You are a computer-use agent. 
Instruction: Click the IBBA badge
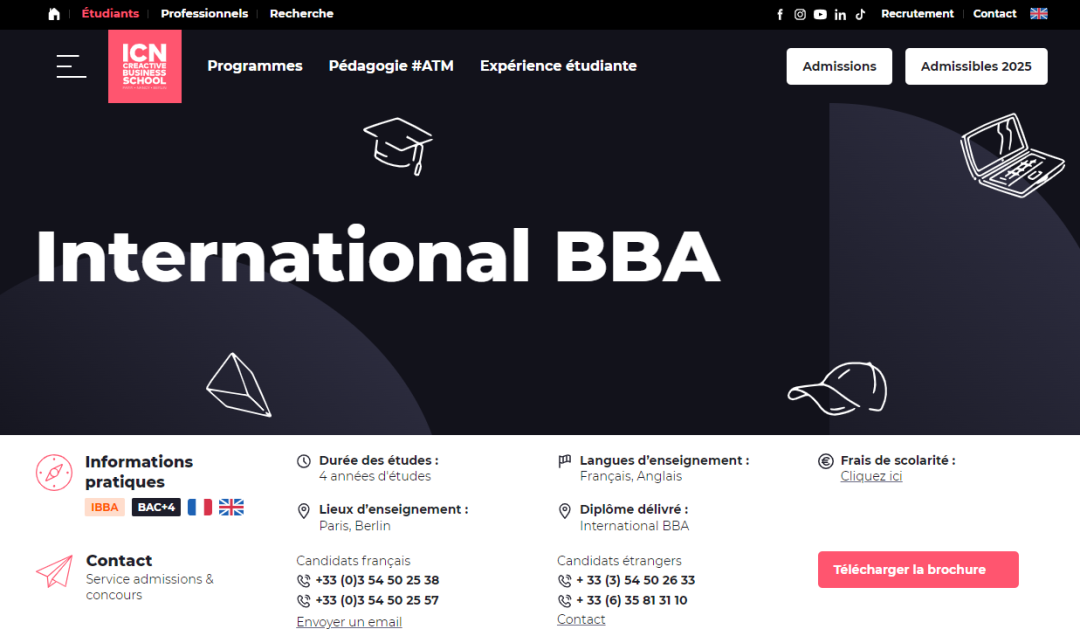click(105, 507)
